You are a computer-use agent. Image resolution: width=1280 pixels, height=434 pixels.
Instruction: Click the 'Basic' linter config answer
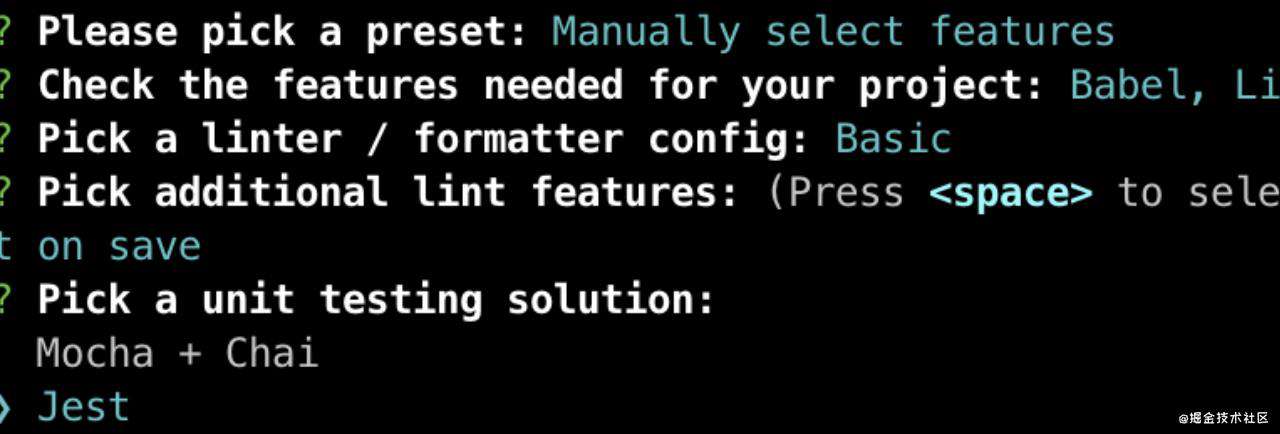coord(893,138)
